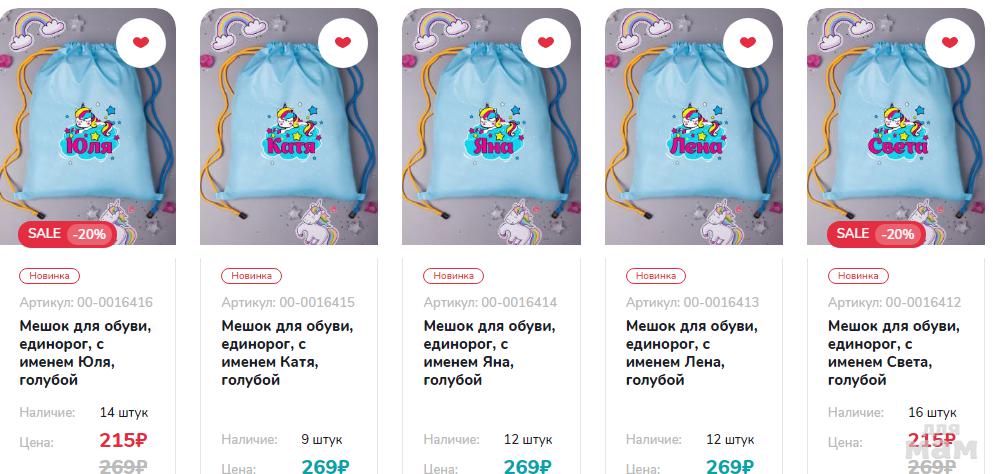Click the article number 00-0016415
The height and width of the screenshot is (474, 993).
317,302
